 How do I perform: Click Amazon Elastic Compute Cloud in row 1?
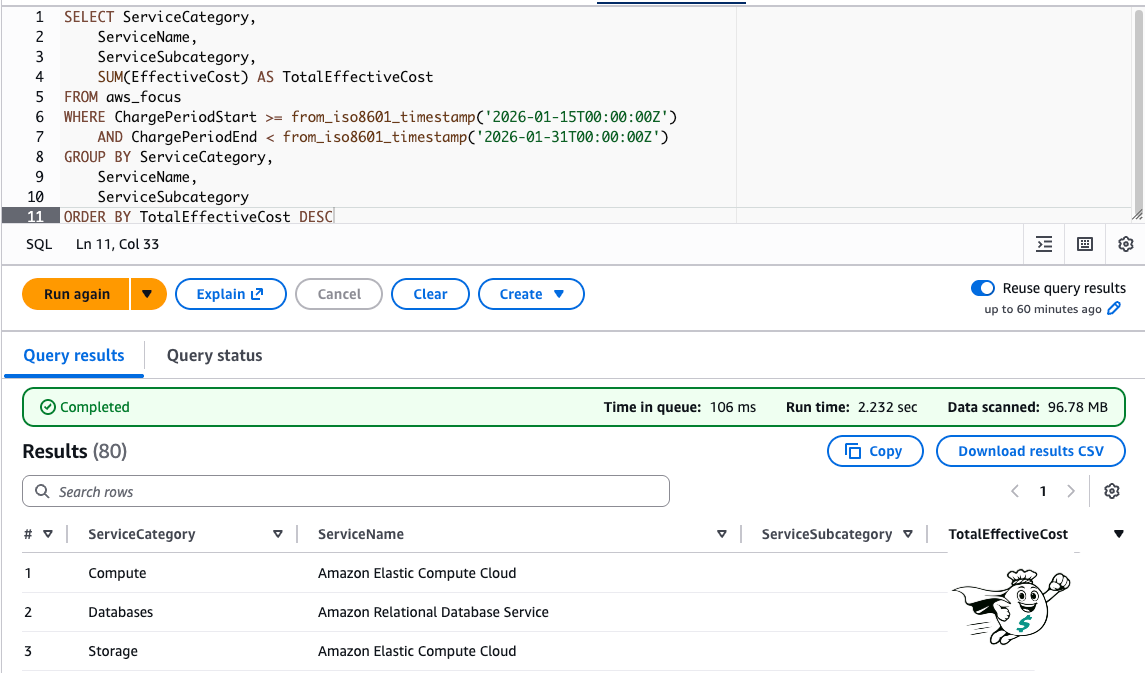click(417, 573)
